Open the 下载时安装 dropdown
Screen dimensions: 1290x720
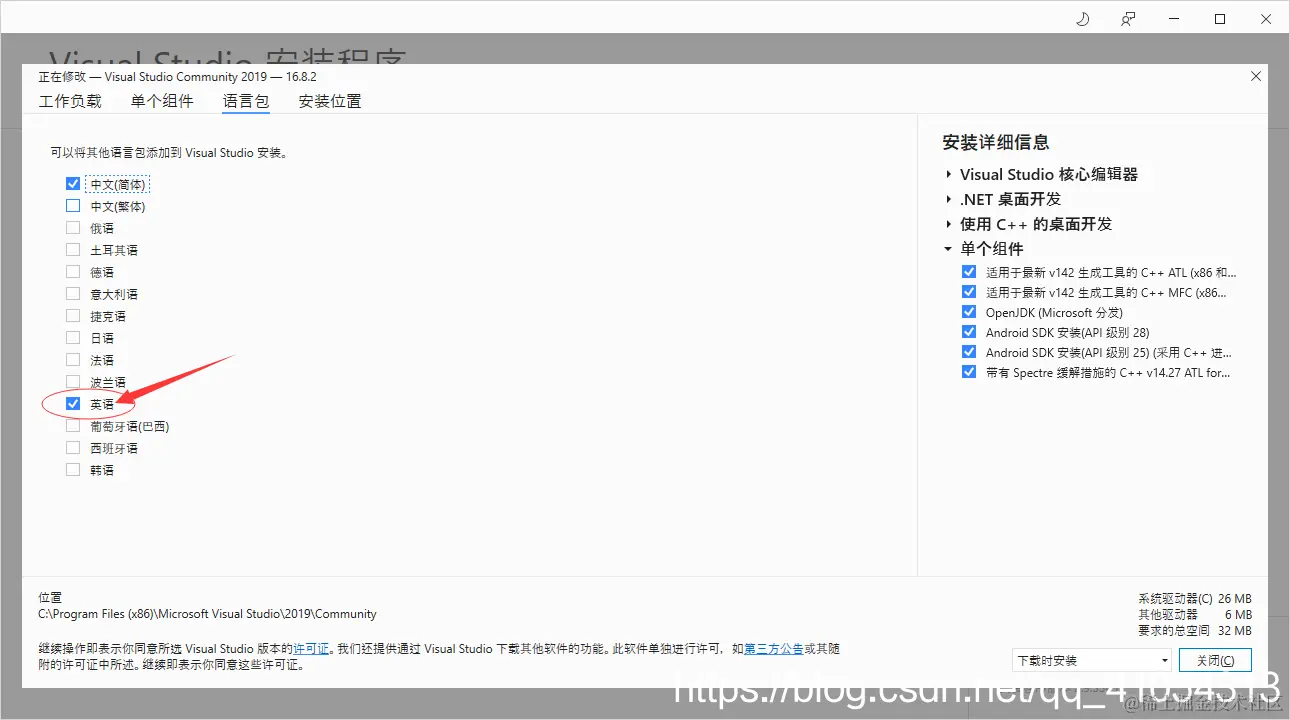[x=1090, y=660]
